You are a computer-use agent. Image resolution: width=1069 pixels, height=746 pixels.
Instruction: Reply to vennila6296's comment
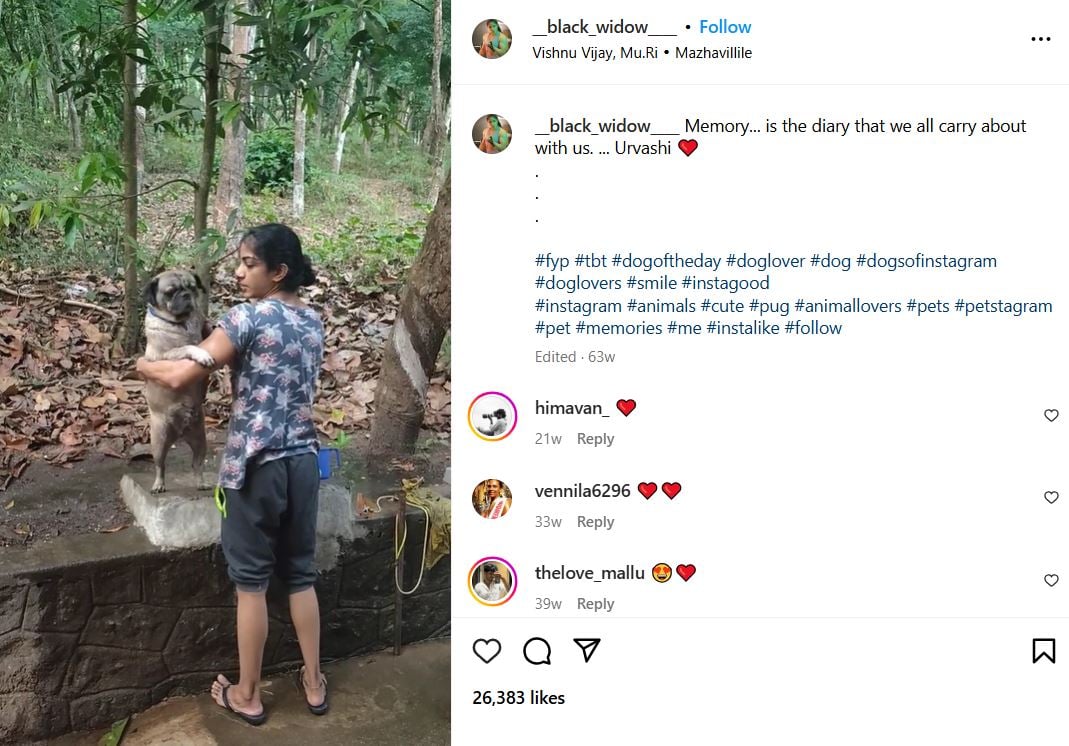[x=595, y=522]
